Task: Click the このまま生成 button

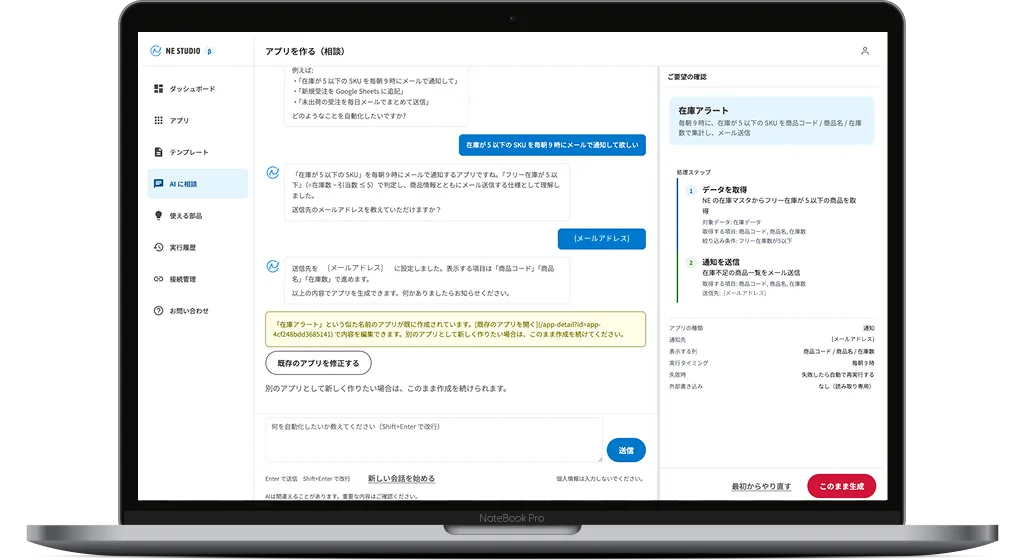Action: (x=841, y=486)
